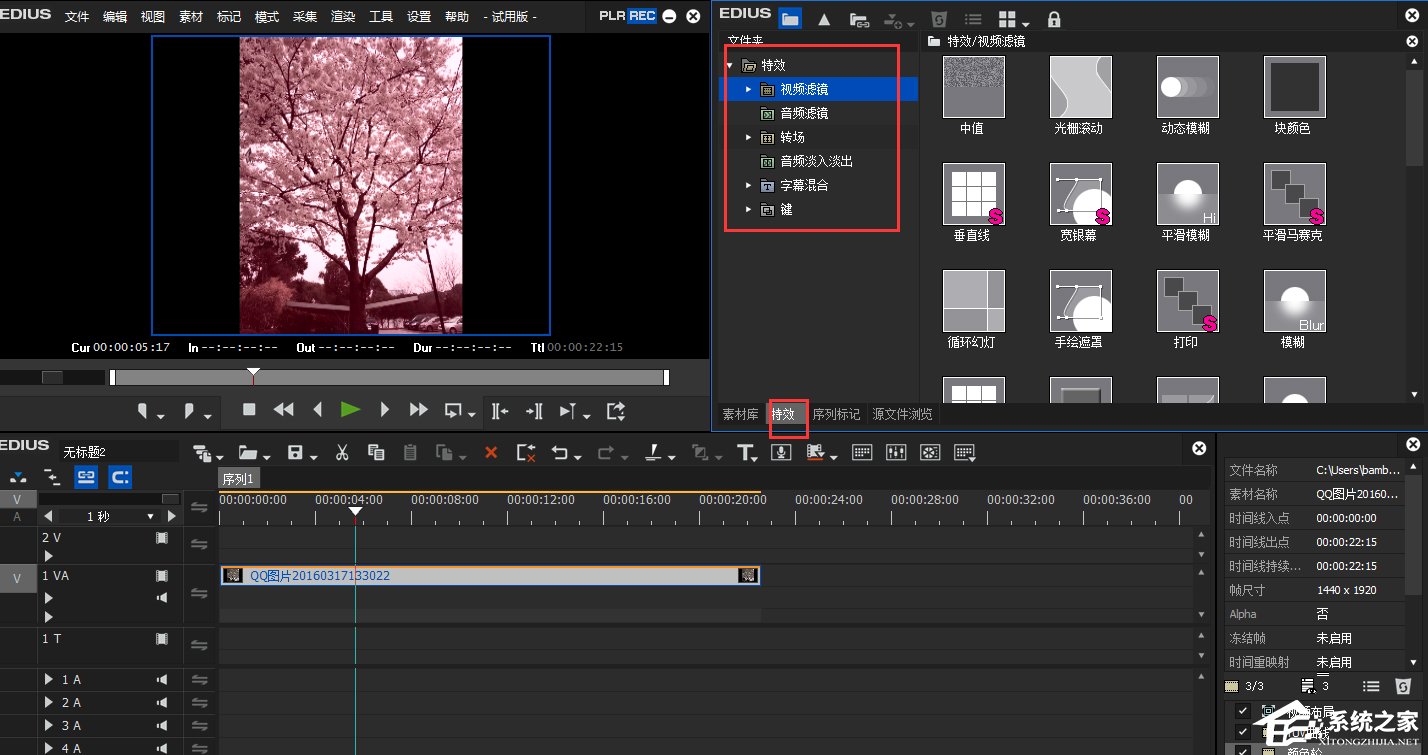Click the red X delete icon

tap(491, 453)
